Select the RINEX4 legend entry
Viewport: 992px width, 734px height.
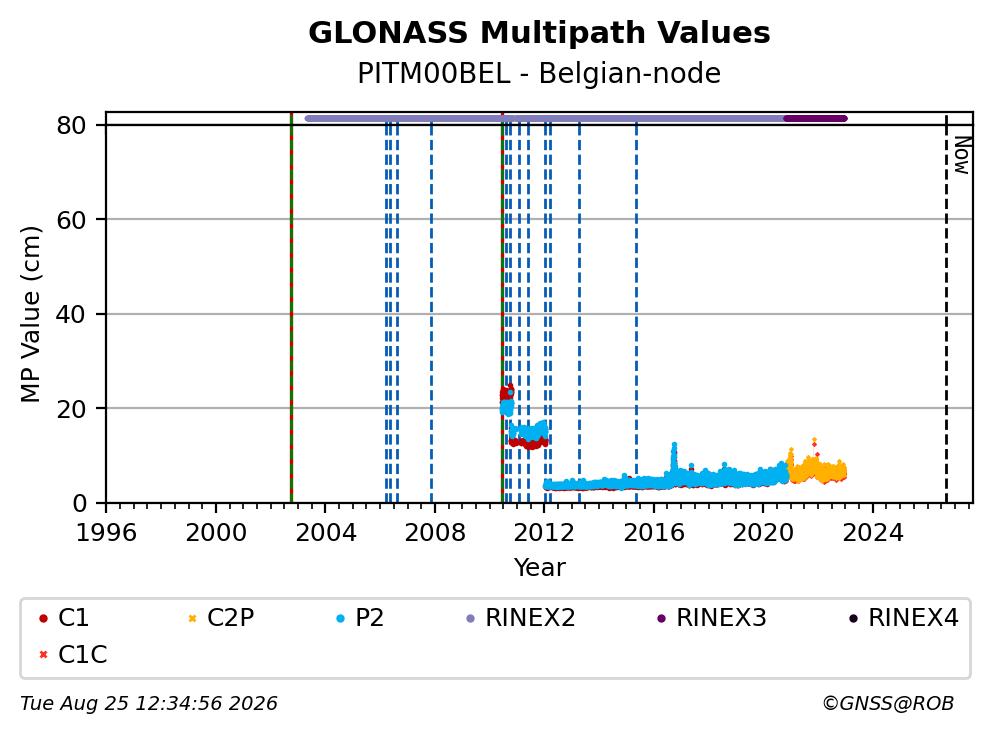click(x=903, y=618)
